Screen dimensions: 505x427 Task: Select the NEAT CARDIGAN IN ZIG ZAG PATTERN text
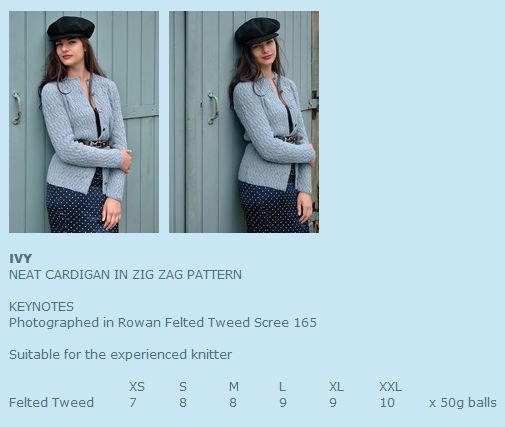(x=125, y=275)
